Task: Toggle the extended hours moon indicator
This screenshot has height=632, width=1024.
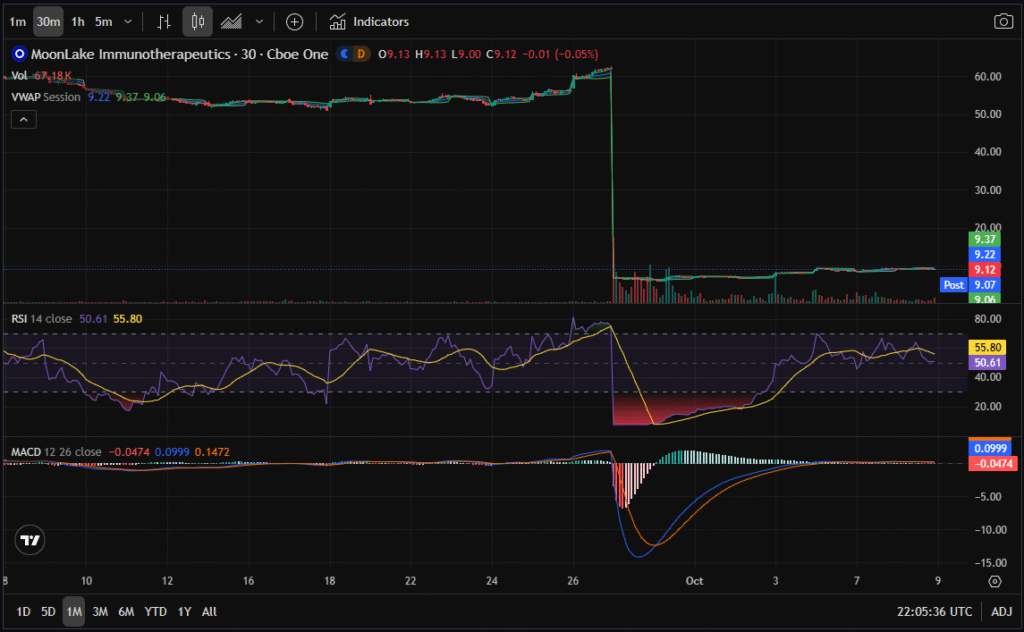Action: (345, 54)
